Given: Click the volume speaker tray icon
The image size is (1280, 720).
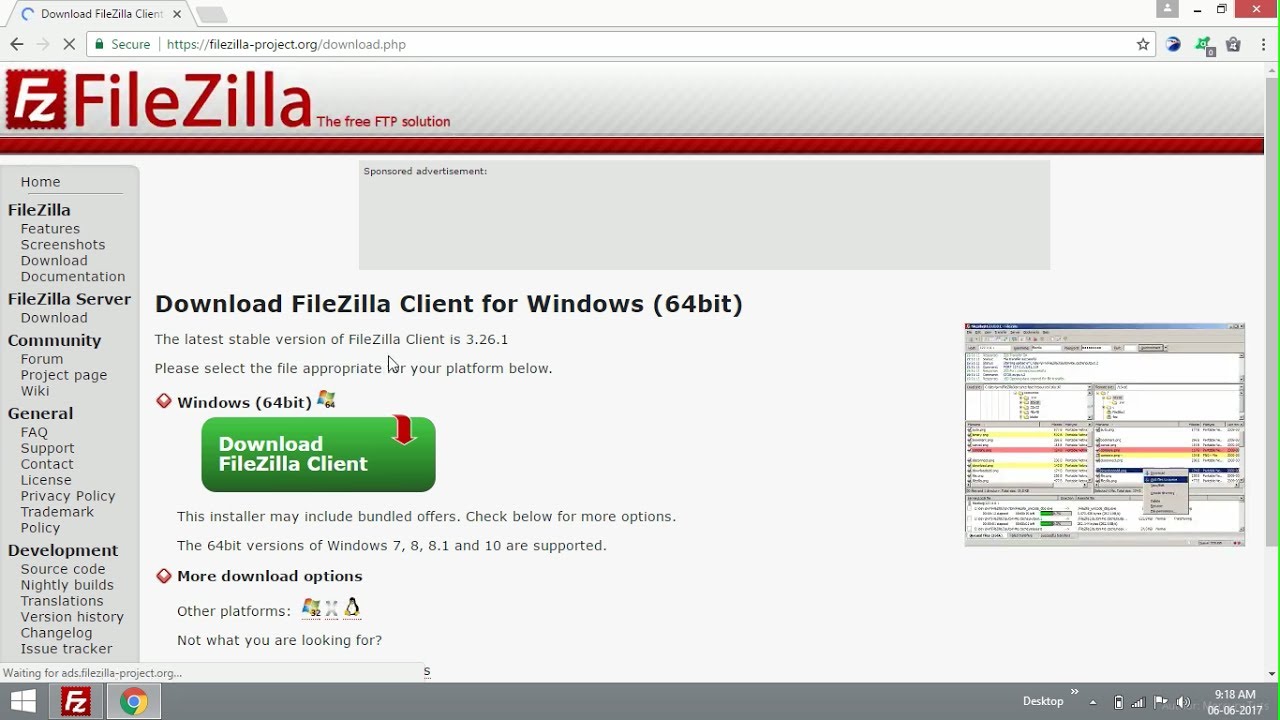Looking at the screenshot, I should pyautogui.click(x=1184, y=702).
